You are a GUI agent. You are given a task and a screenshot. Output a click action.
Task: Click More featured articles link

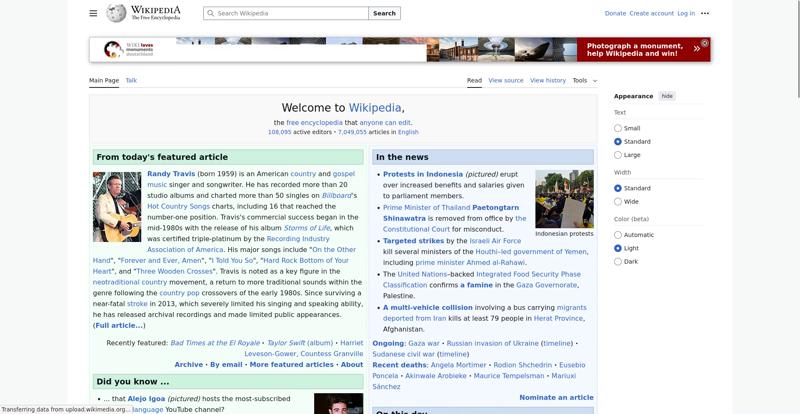(x=291, y=365)
